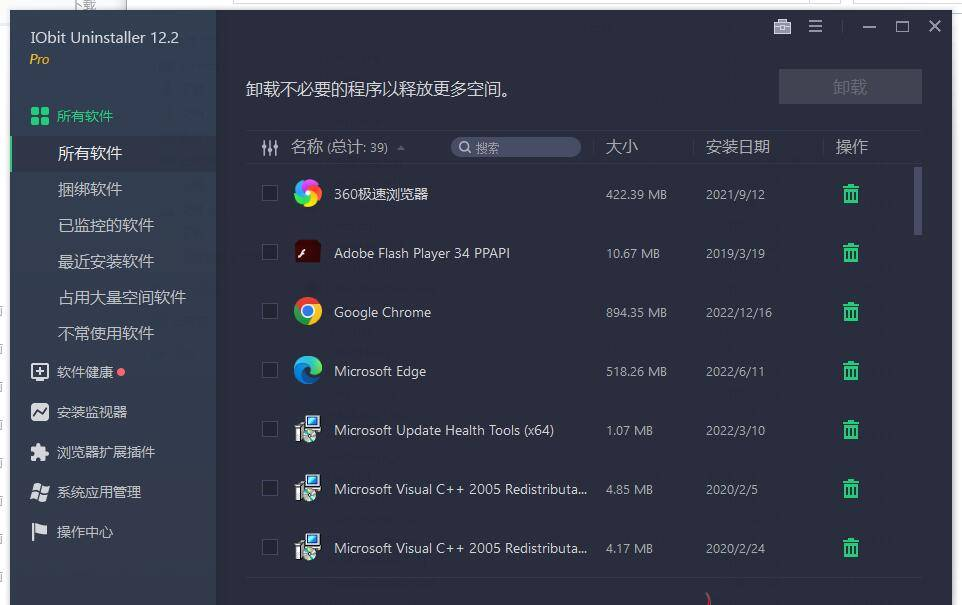Check the 4.85 MB Visual C++ 2005 checkbox

[270, 488]
